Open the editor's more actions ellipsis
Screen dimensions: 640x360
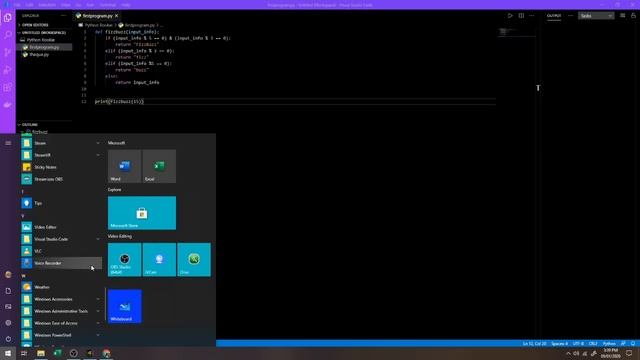click(x=531, y=16)
